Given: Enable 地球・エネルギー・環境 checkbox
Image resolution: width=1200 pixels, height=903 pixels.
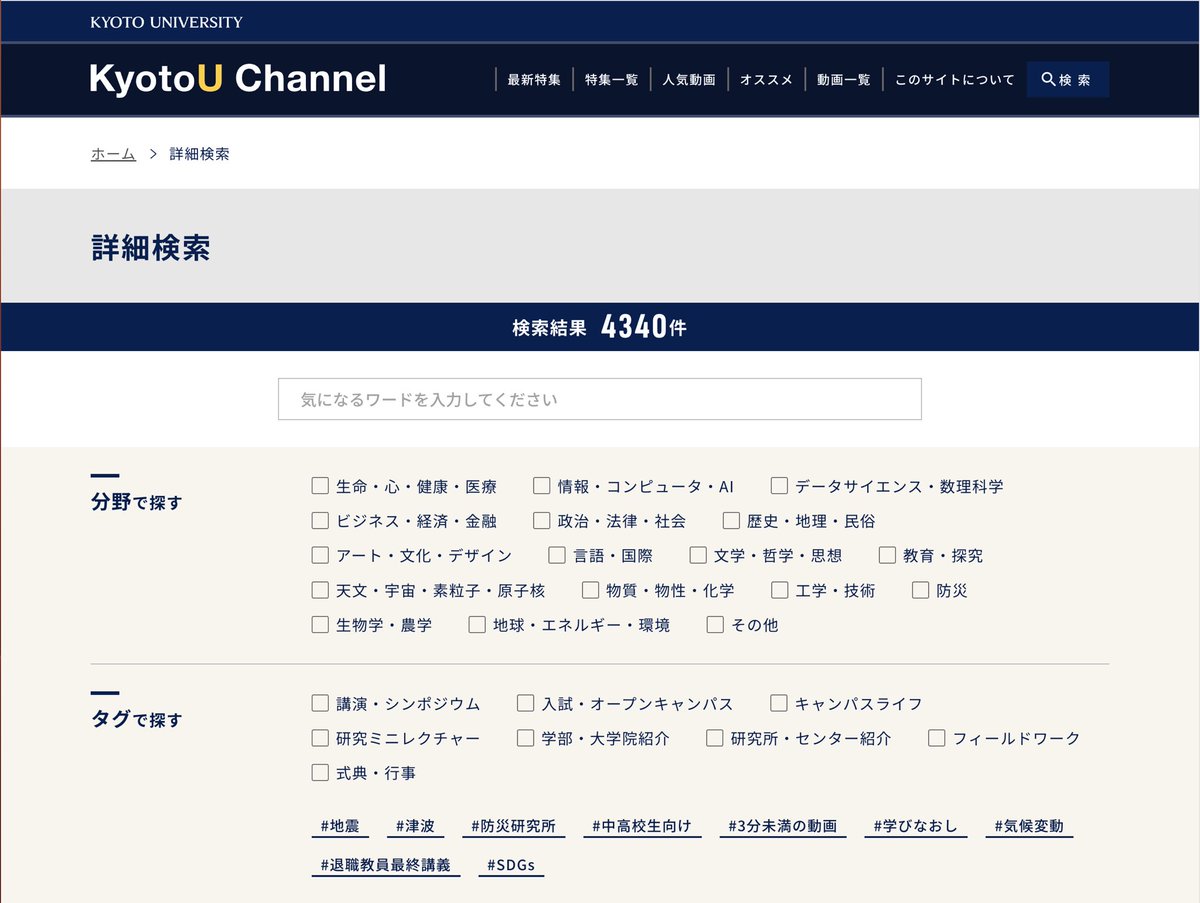Looking at the screenshot, I should (477, 624).
